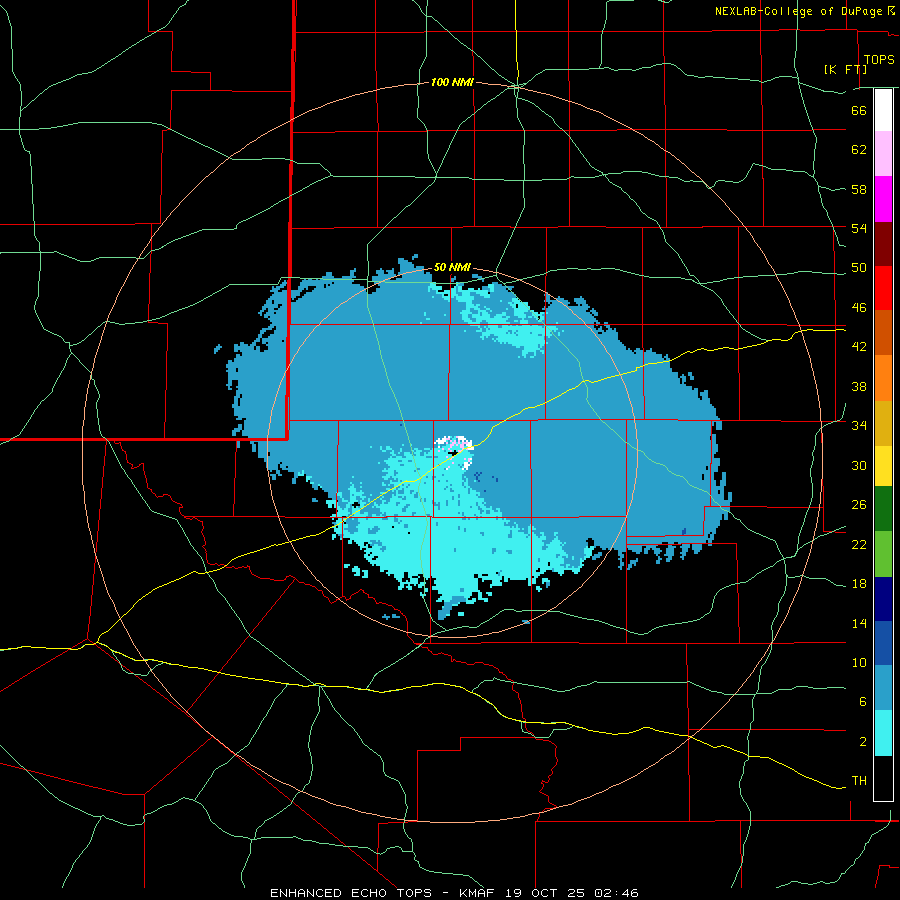This screenshot has height=900, width=900.
Task: Click the legend value 66
Action: tap(859, 110)
